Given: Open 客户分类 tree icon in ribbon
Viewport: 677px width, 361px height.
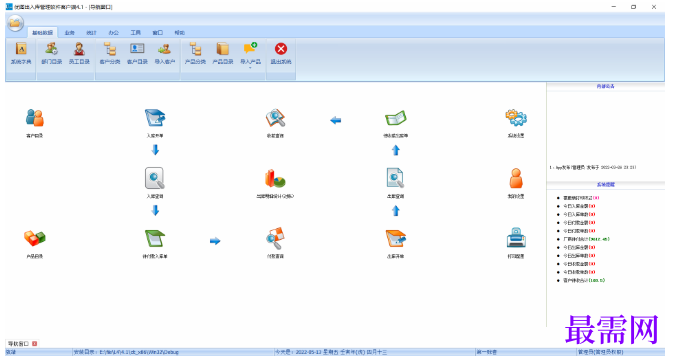Looking at the screenshot, I should 110,54.
